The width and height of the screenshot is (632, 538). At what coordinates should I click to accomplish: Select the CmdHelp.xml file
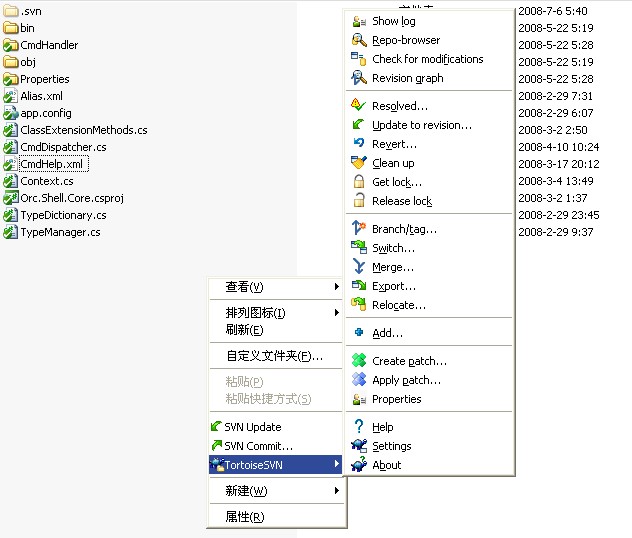click(52, 164)
